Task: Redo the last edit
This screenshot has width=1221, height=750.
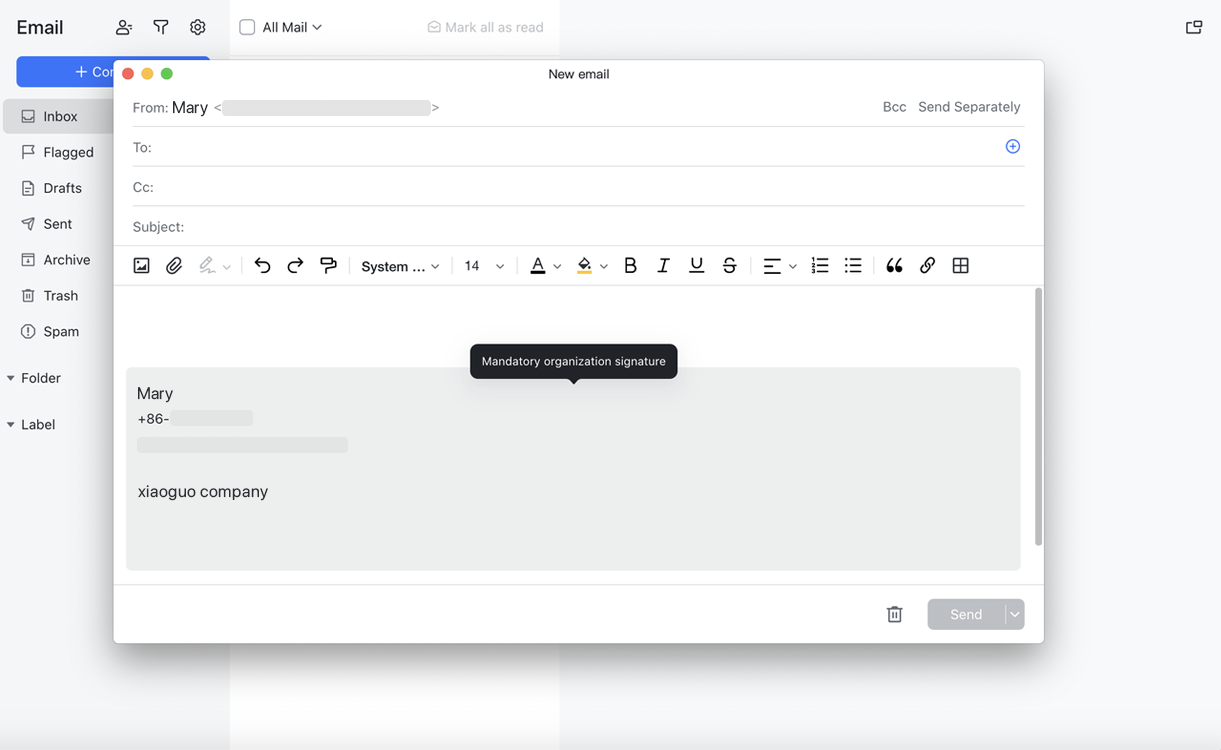Action: pyautogui.click(x=295, y=265)
